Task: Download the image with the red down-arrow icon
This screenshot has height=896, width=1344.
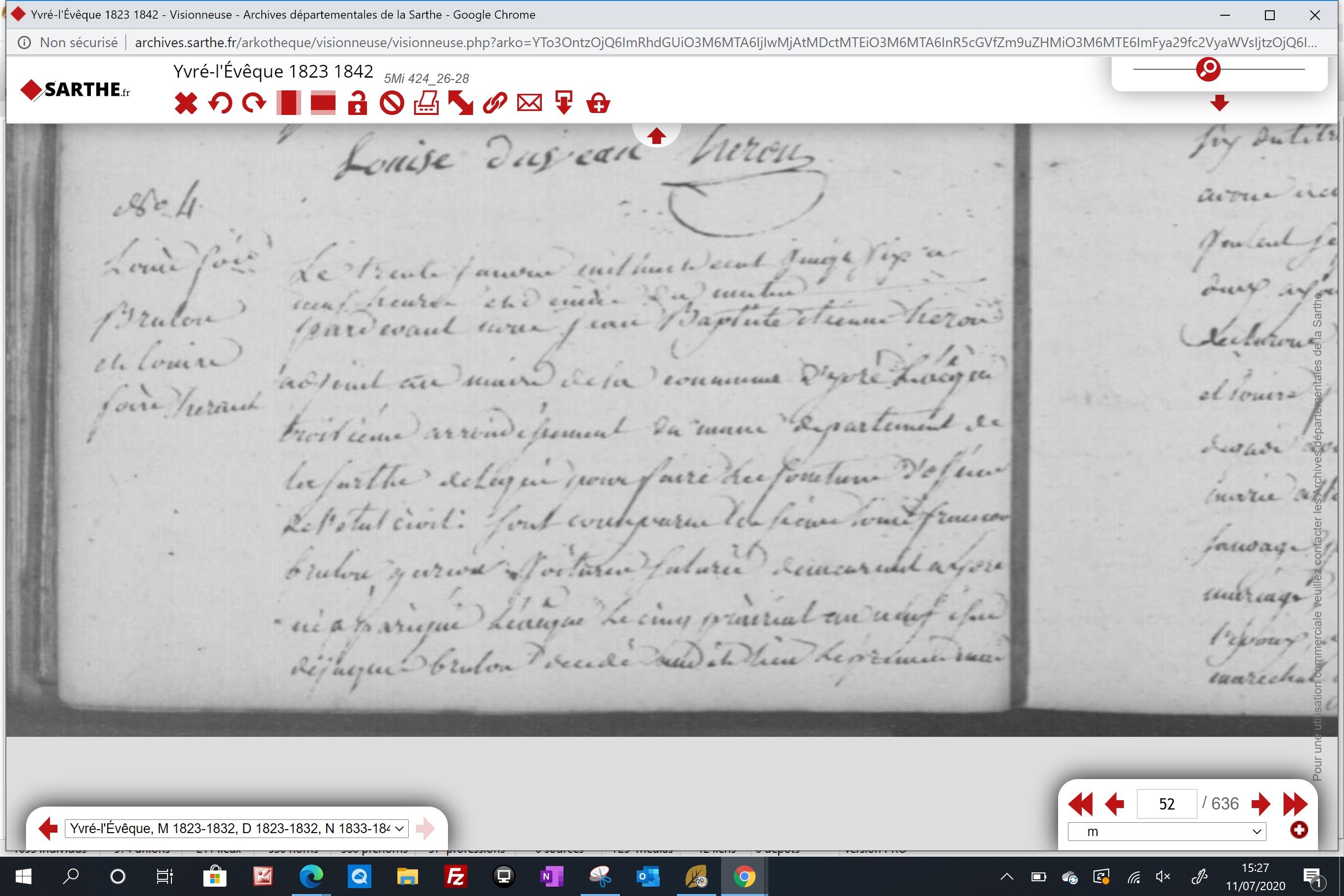Action: click(564, 104)
